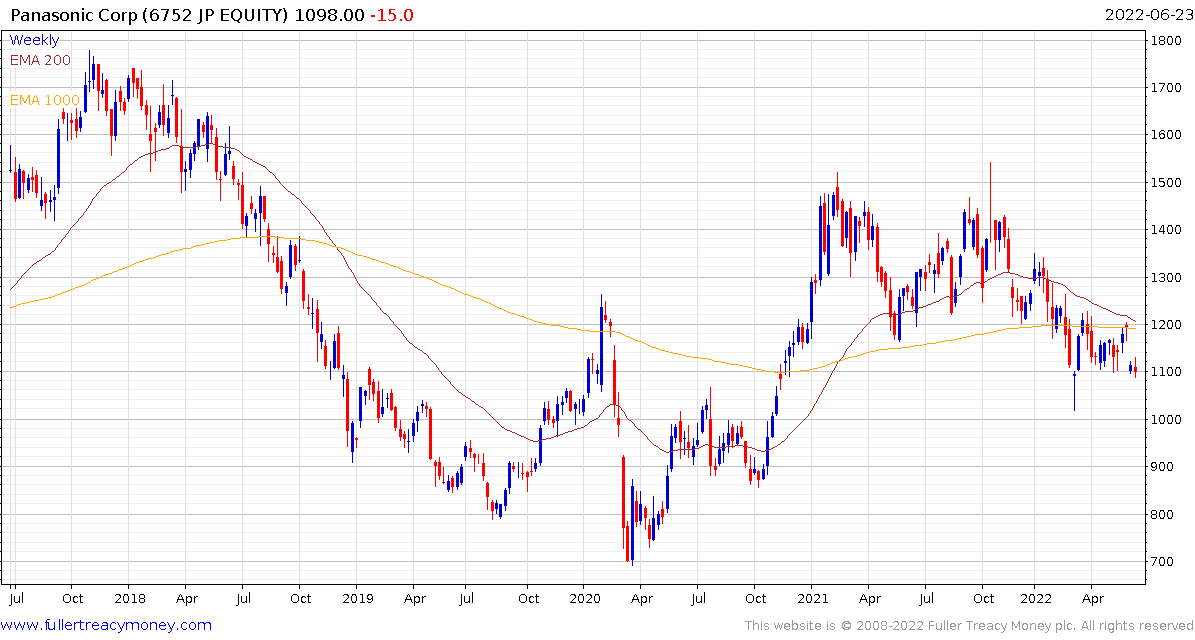Click the 'EMA 1000' legend label
This screenshot has width=1195, height=640.
[x=44, y=99]
